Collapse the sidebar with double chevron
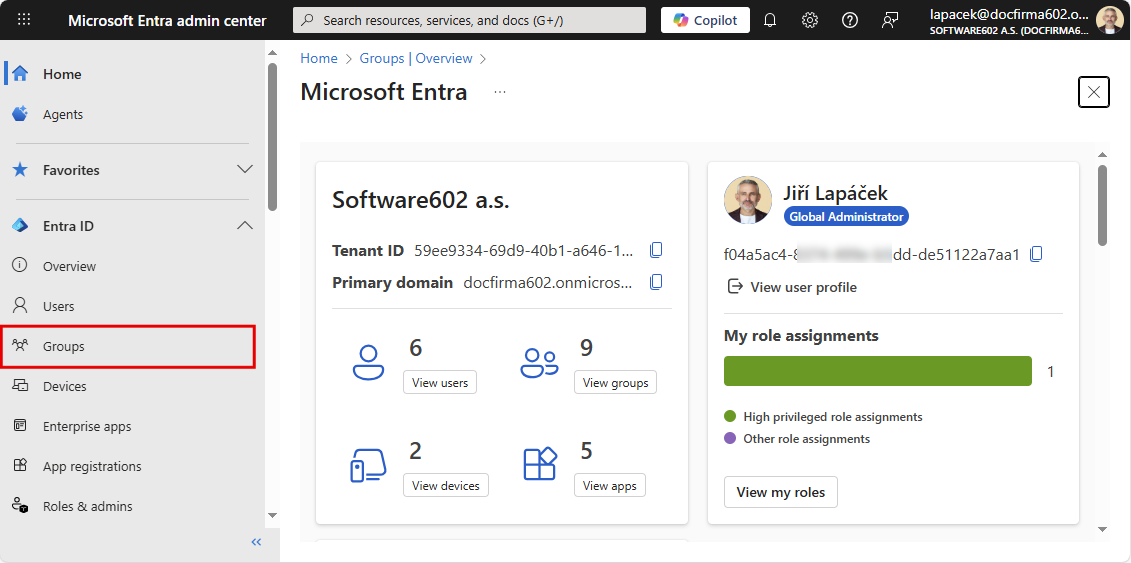 256,542
